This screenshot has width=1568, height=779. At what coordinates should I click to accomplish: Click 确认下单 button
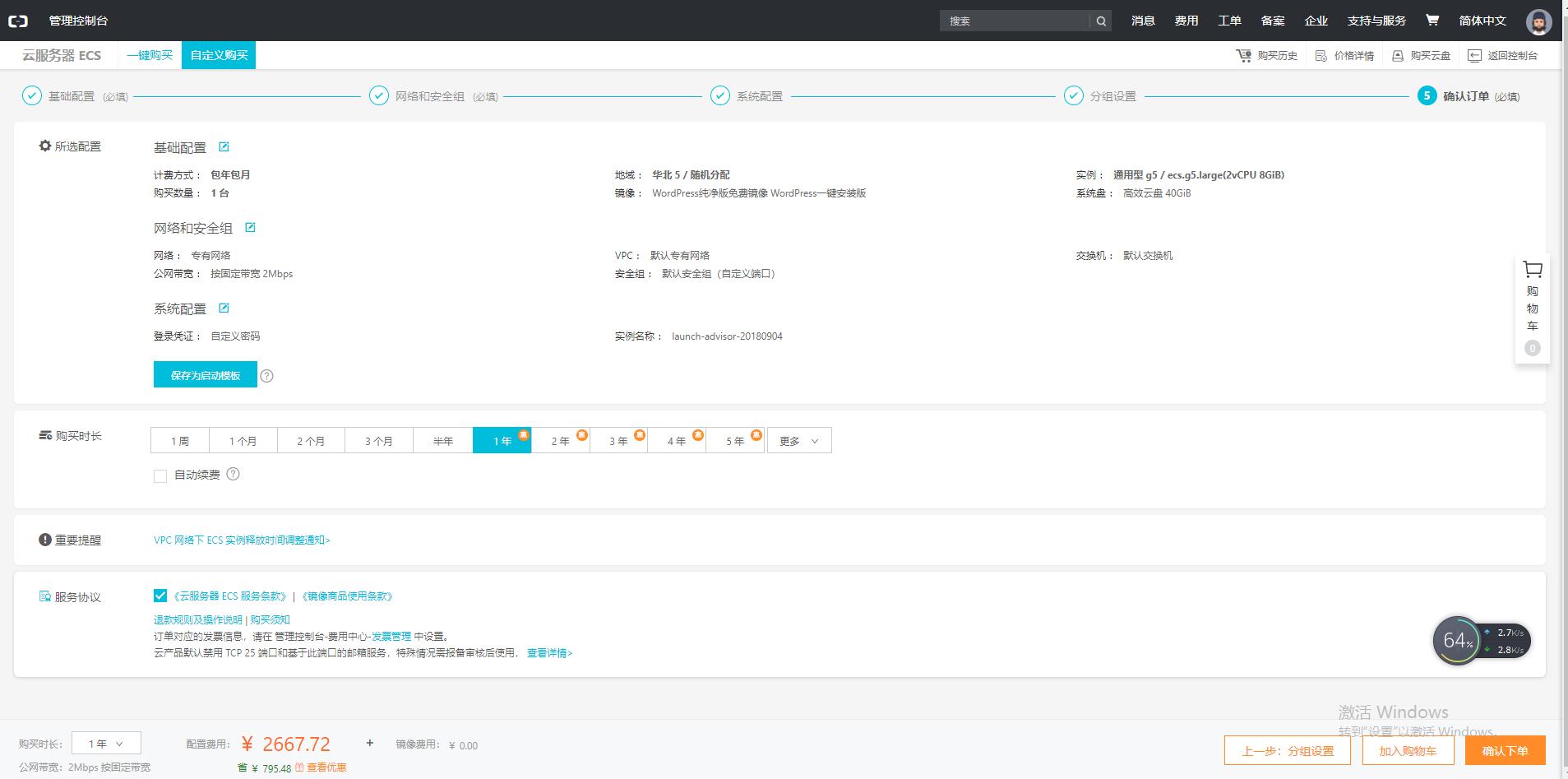tap(1505, 750)
